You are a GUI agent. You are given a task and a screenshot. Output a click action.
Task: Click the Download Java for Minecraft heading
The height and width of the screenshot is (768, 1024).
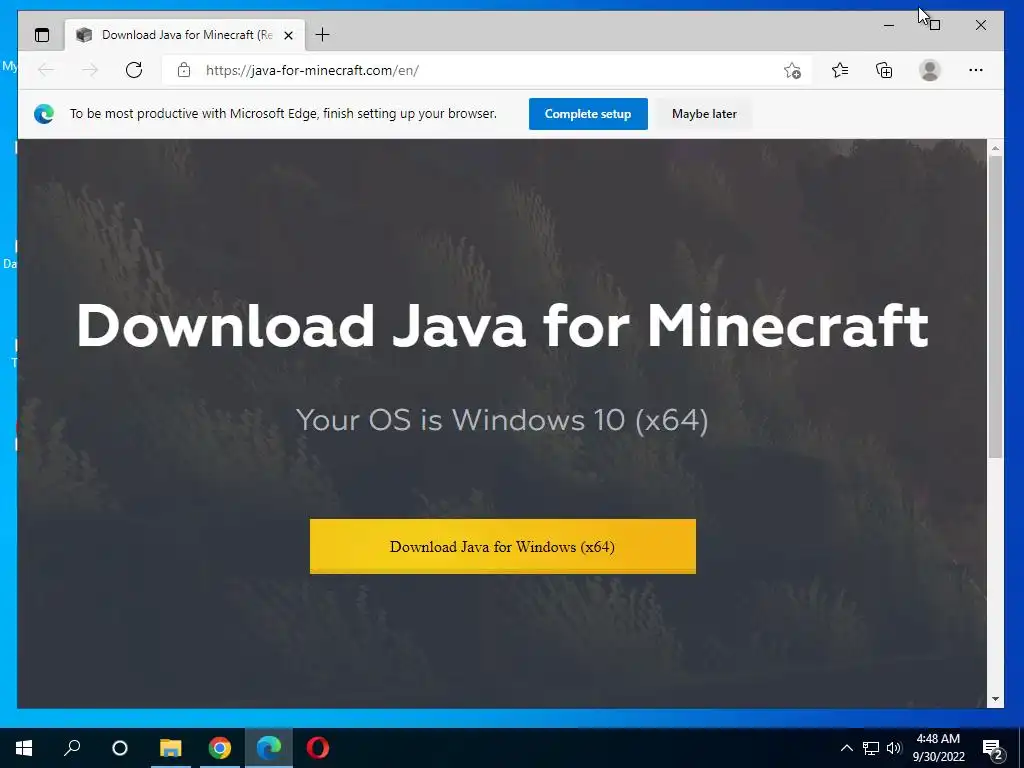502,325
